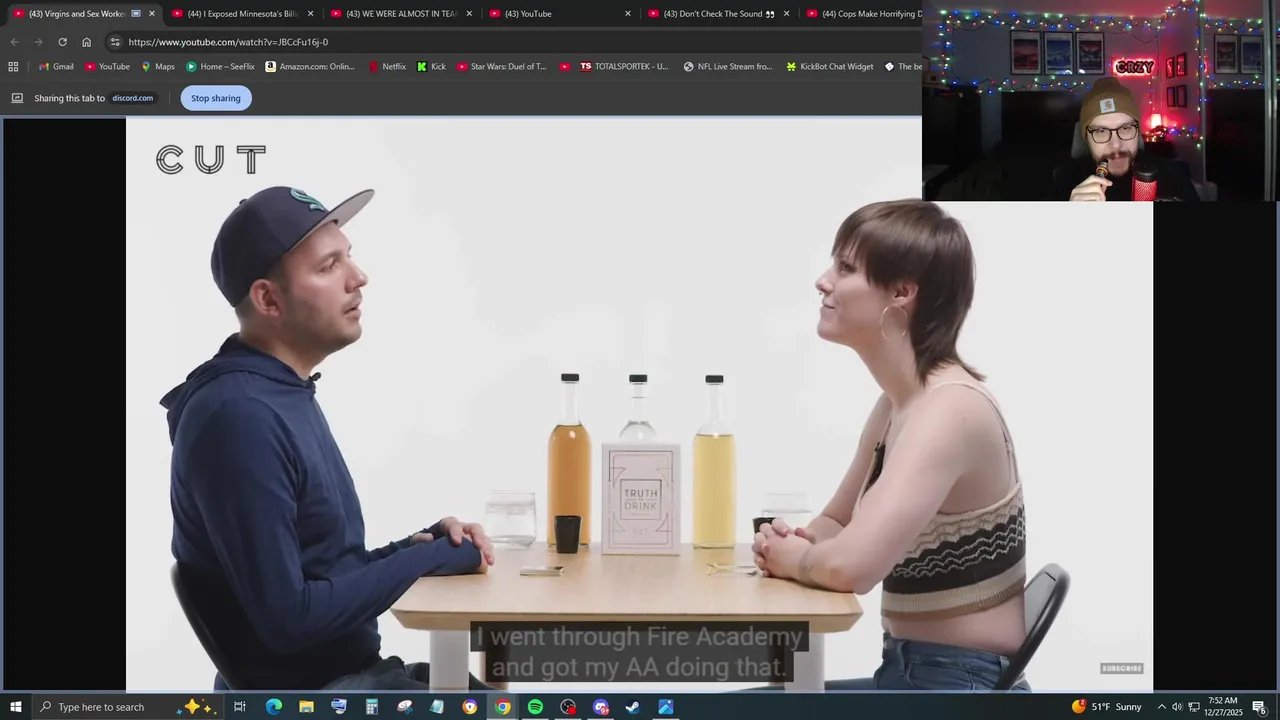The height and width of the screenshot is (720, 1280).
Task: Click the browser home icon
Action: coord(86,42)
